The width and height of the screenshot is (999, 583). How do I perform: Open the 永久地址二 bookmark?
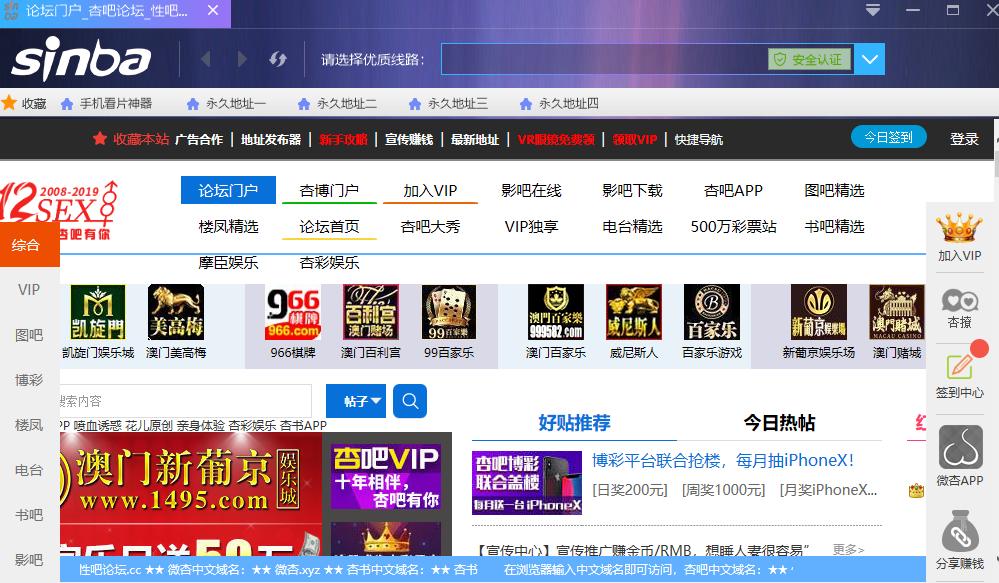click(x=338, y=103)
